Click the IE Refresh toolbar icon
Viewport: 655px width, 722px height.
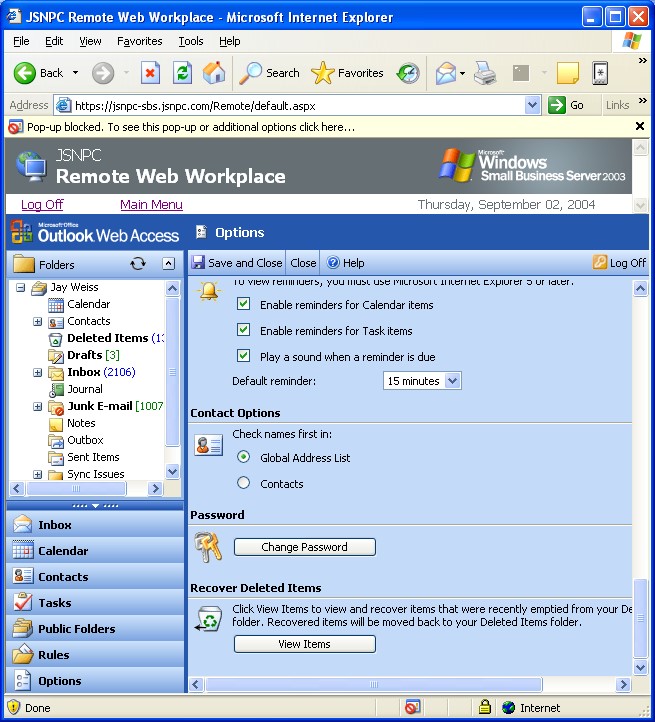click(x=182, y=73)
